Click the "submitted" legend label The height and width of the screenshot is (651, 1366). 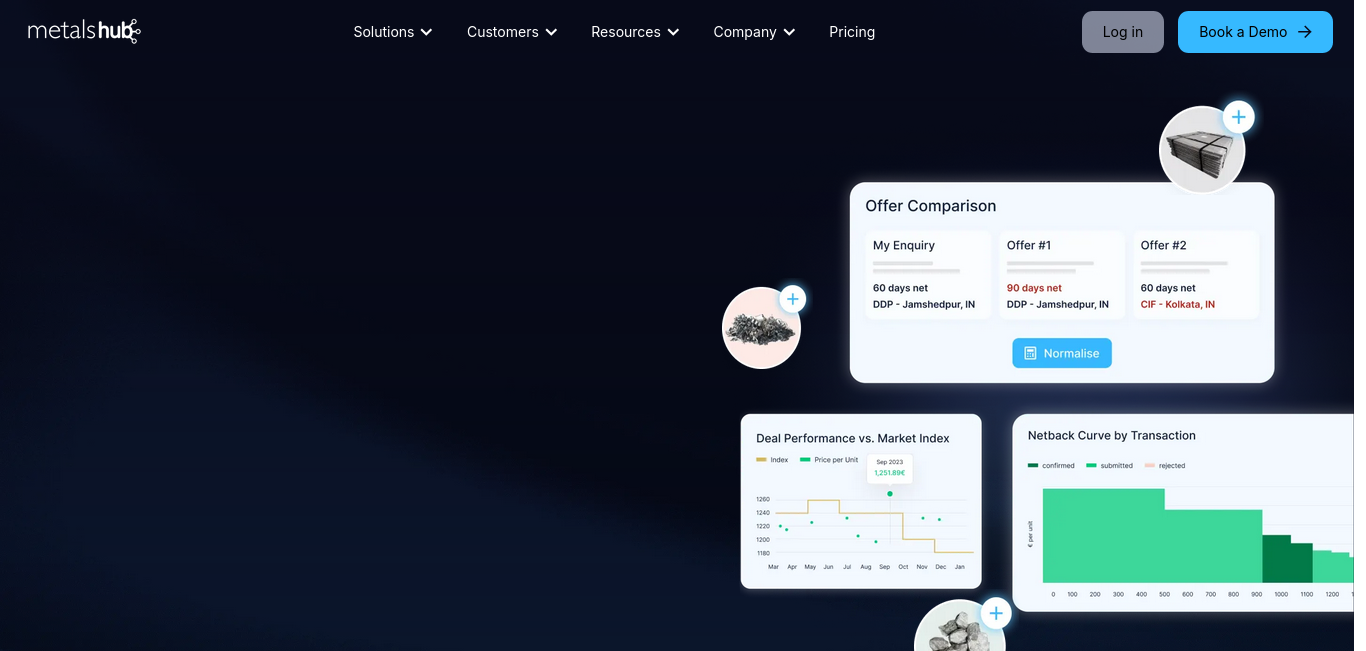(1117, 466)
